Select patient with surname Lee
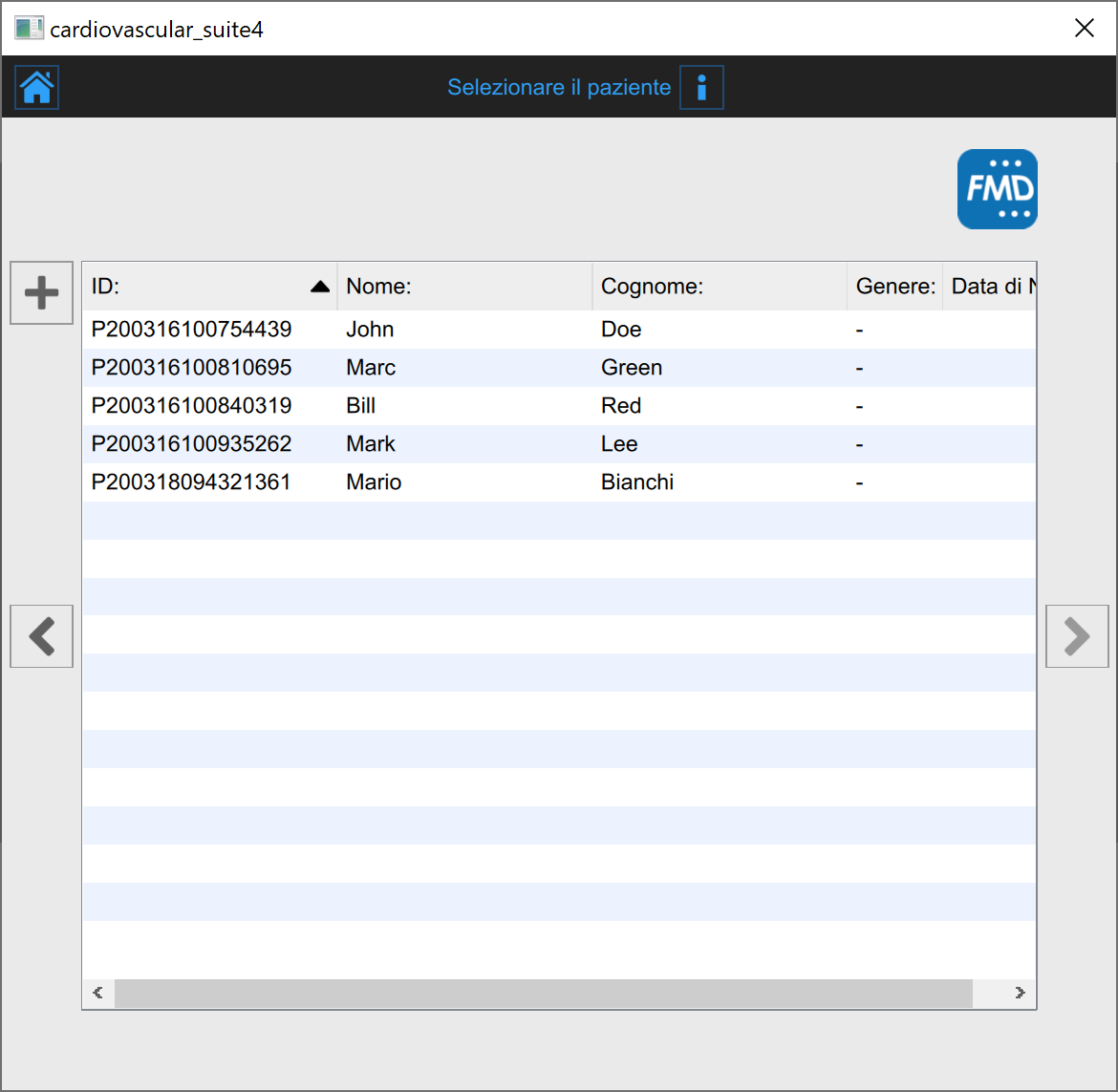1118x1092 pixels. coord(619,444)
